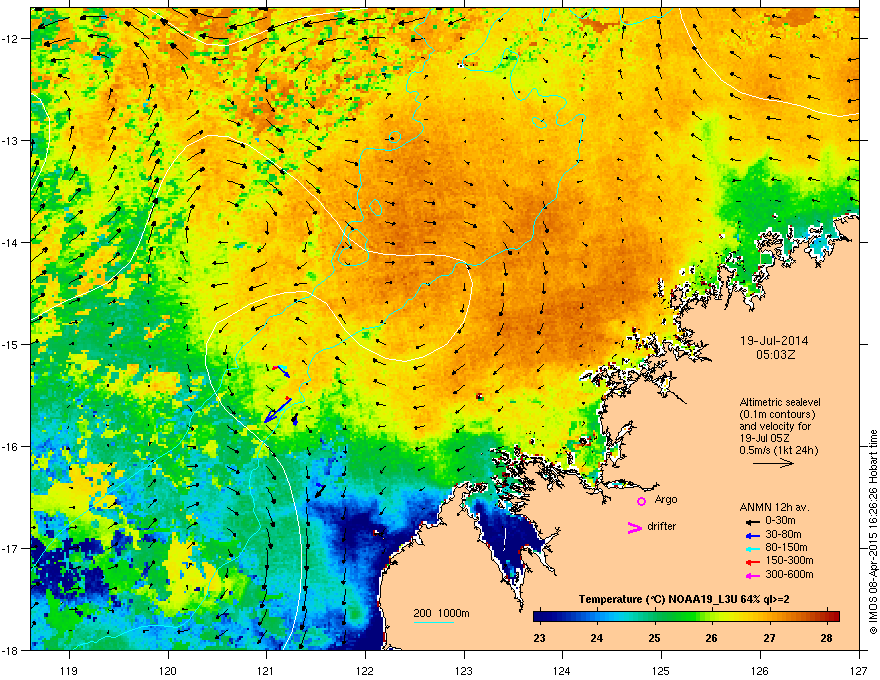Click longitude label 123 on the bottom axis
The image size is (880, 680).
click(464, 670)
